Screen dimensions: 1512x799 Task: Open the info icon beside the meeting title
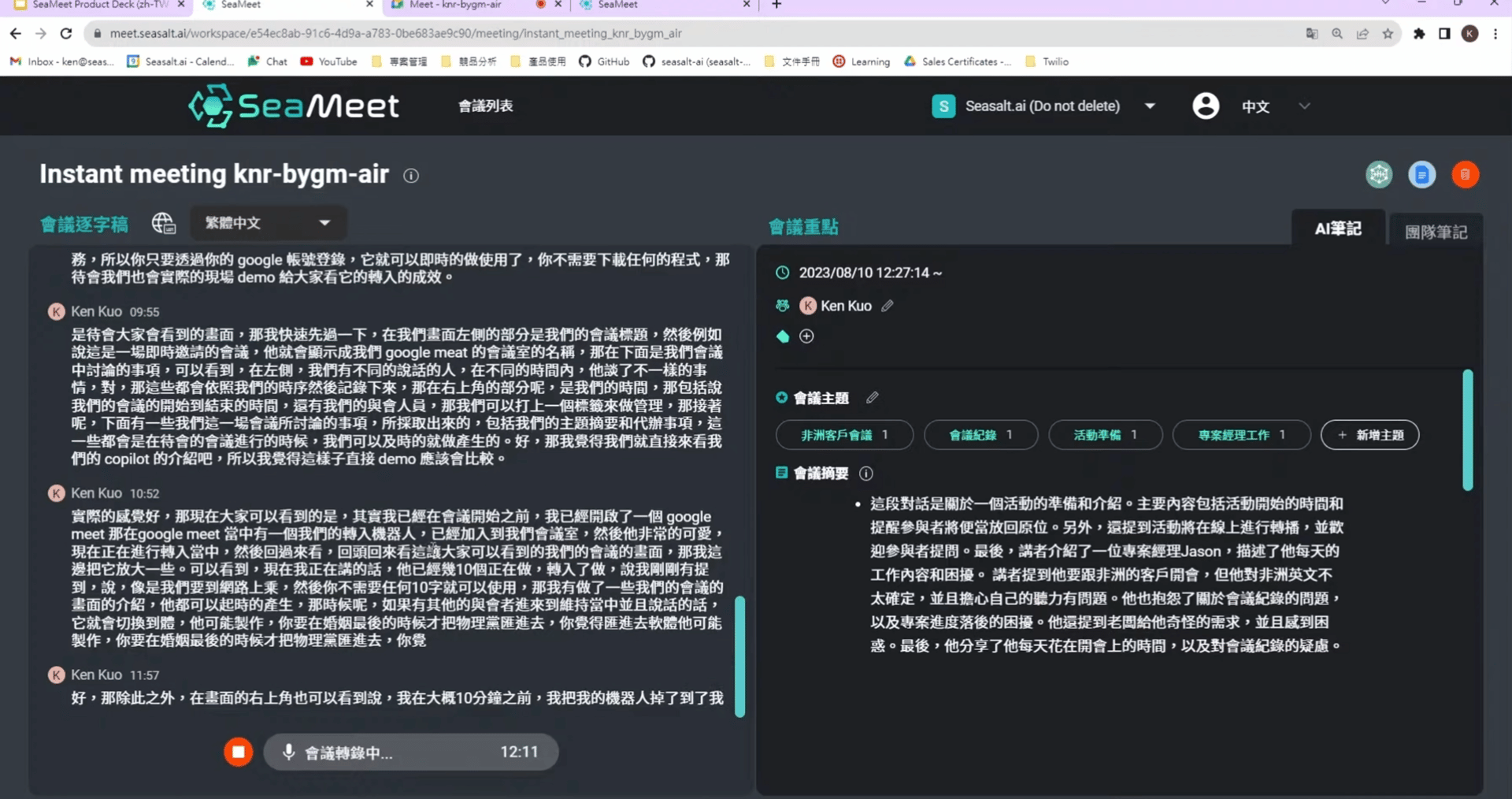tap(410, 176)
